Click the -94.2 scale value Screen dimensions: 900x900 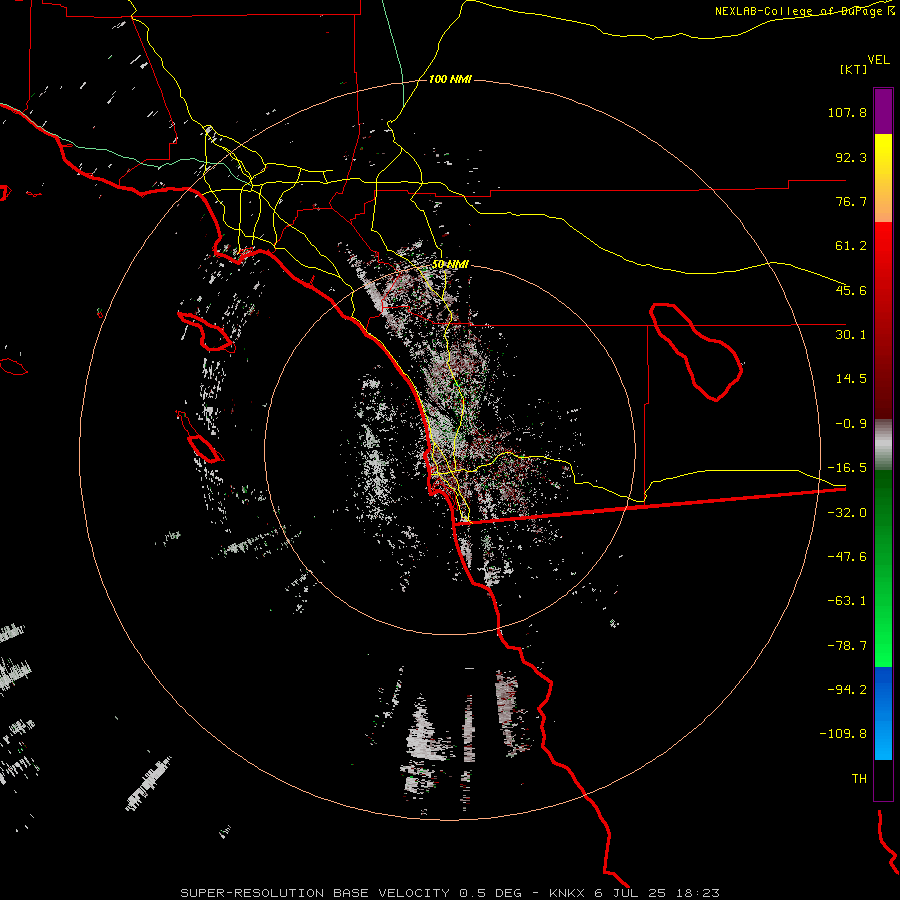pos(847,690)
